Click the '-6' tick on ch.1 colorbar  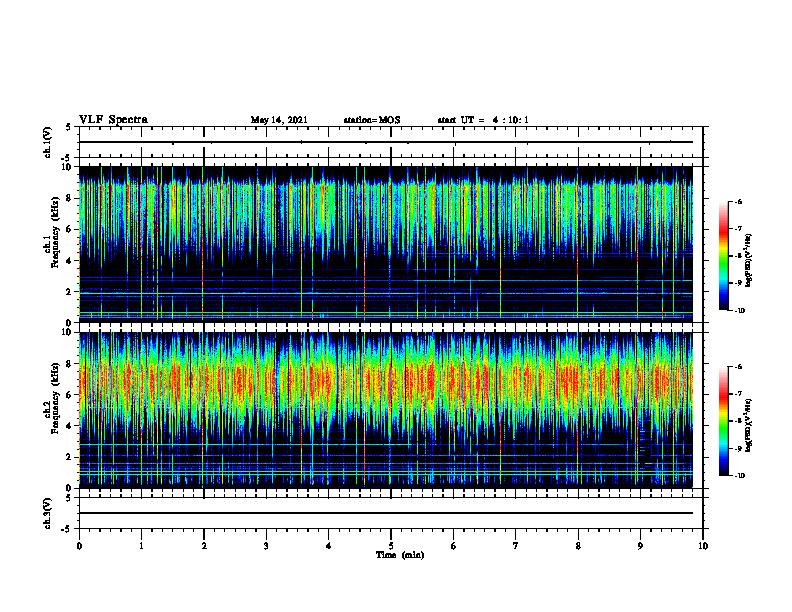738,202
